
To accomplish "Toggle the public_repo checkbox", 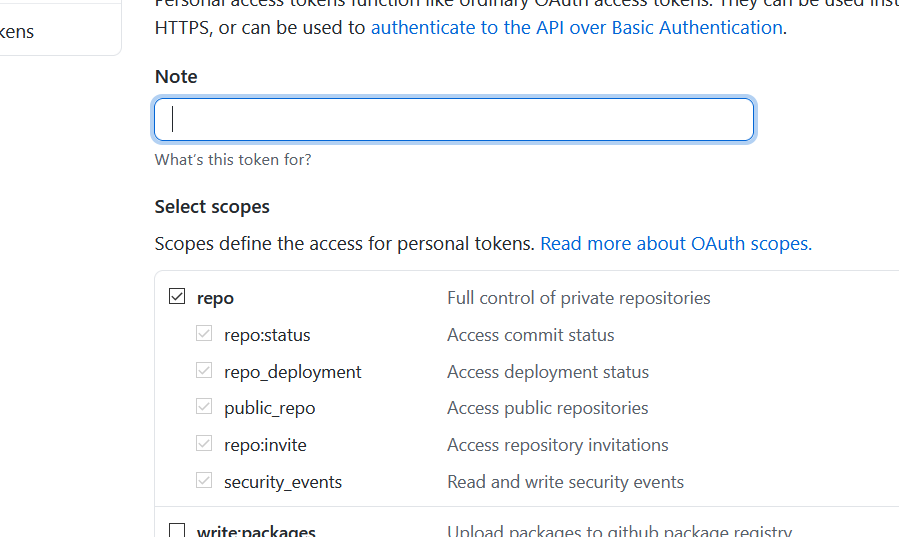I will 204,408.
